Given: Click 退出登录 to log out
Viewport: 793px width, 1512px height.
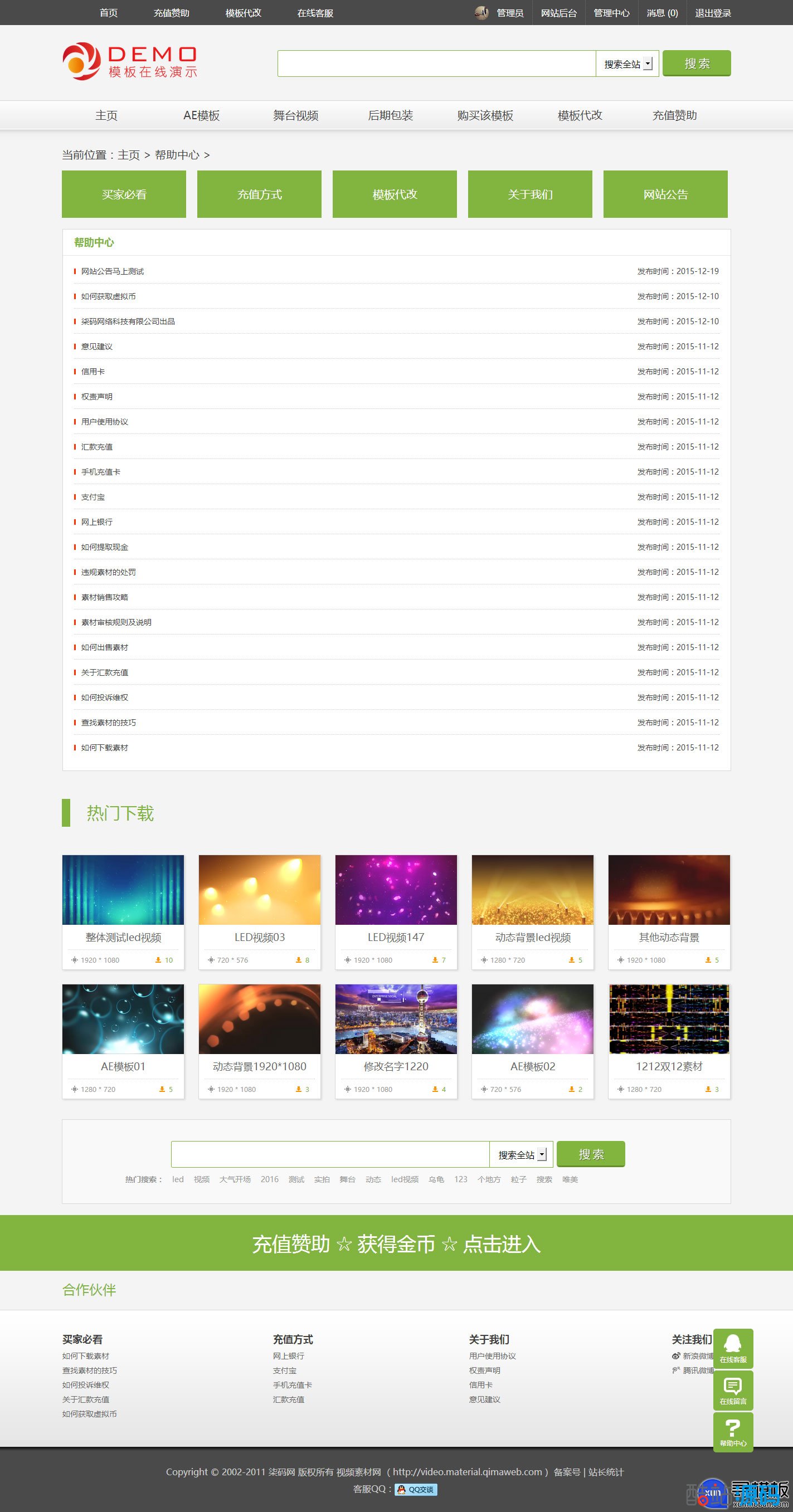Looking at the screenshot, I should point(713,13).
